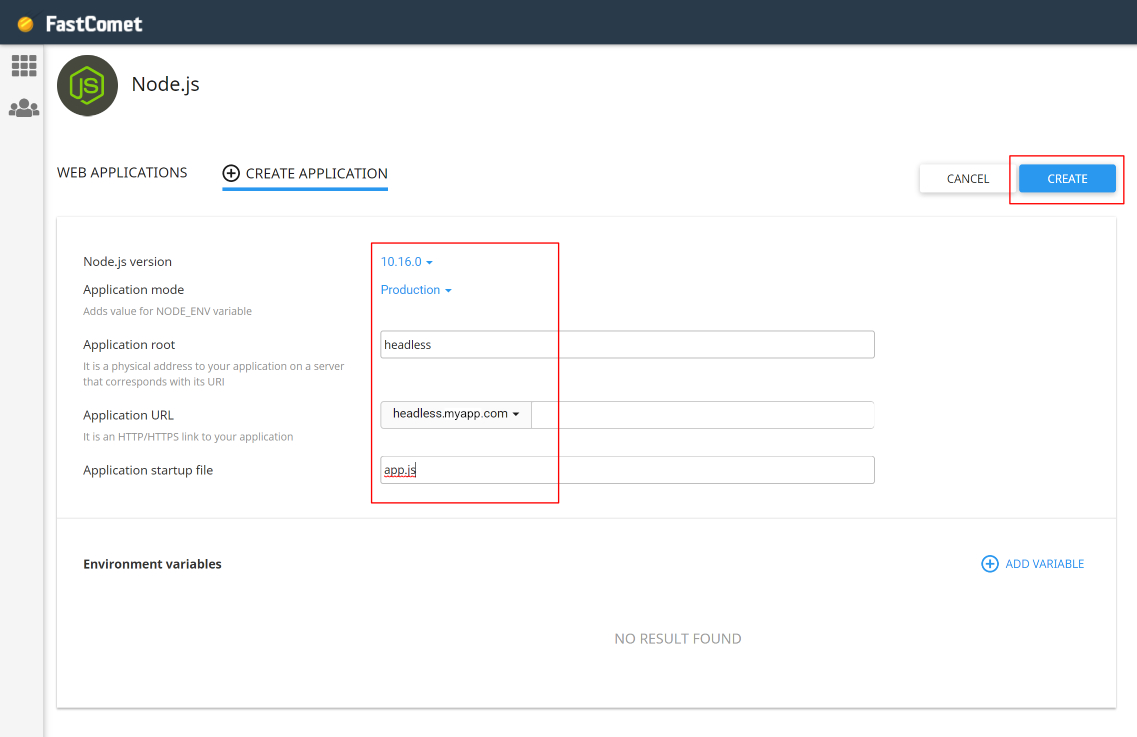Screen dimensions: 1137x737
Task: Click the plus circle icon for Add Variable
Action: (x=990, y=564)
